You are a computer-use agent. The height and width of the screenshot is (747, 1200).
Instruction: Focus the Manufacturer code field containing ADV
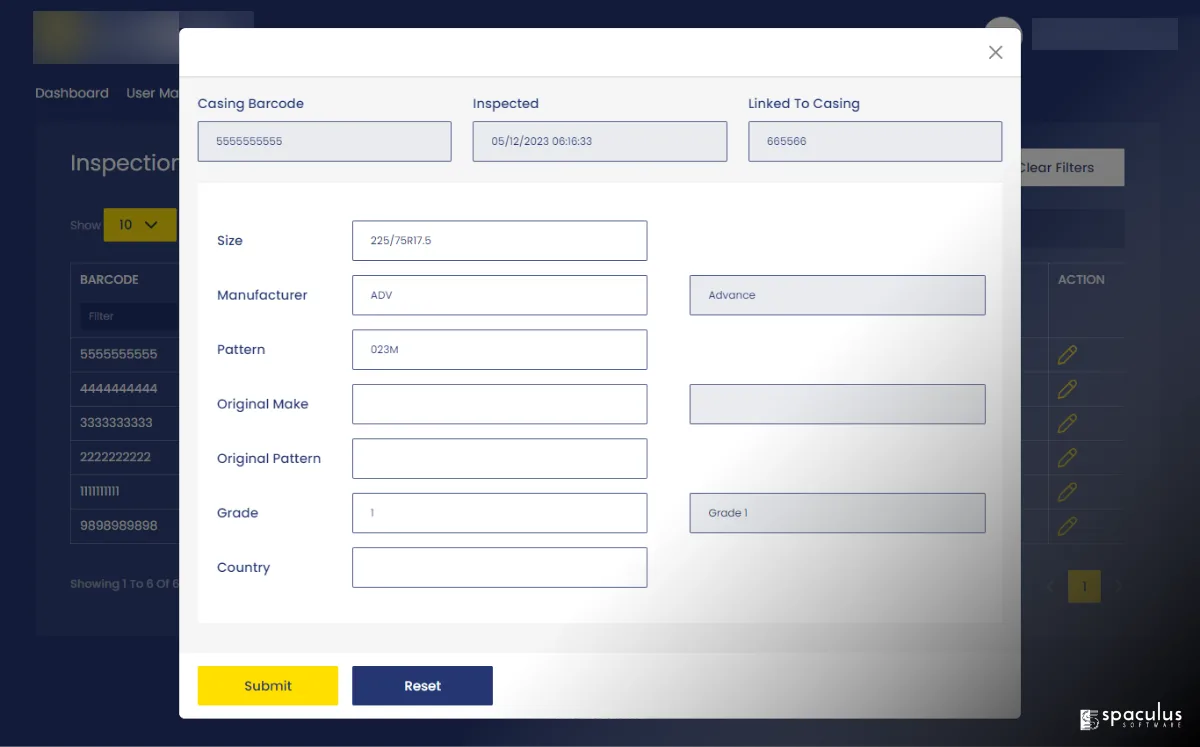[x=499, y=295]
